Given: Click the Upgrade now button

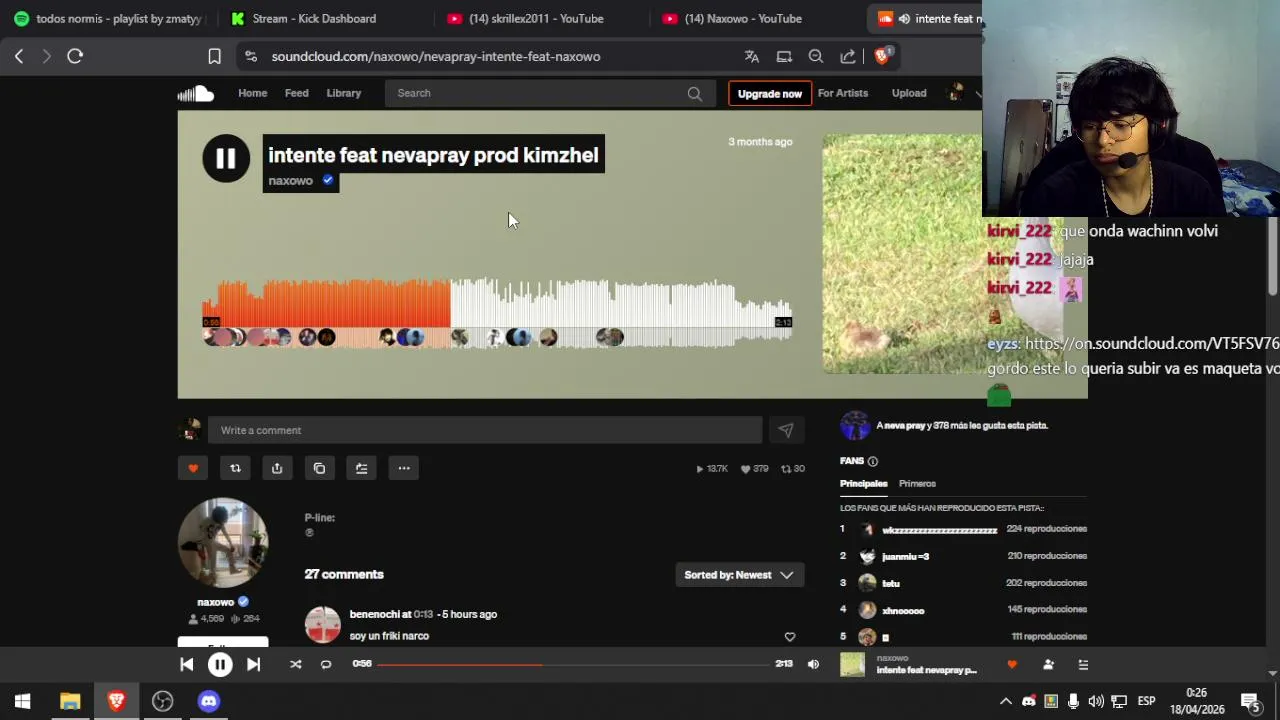Looking at the screenshot, I should click(x=769, y=93).
